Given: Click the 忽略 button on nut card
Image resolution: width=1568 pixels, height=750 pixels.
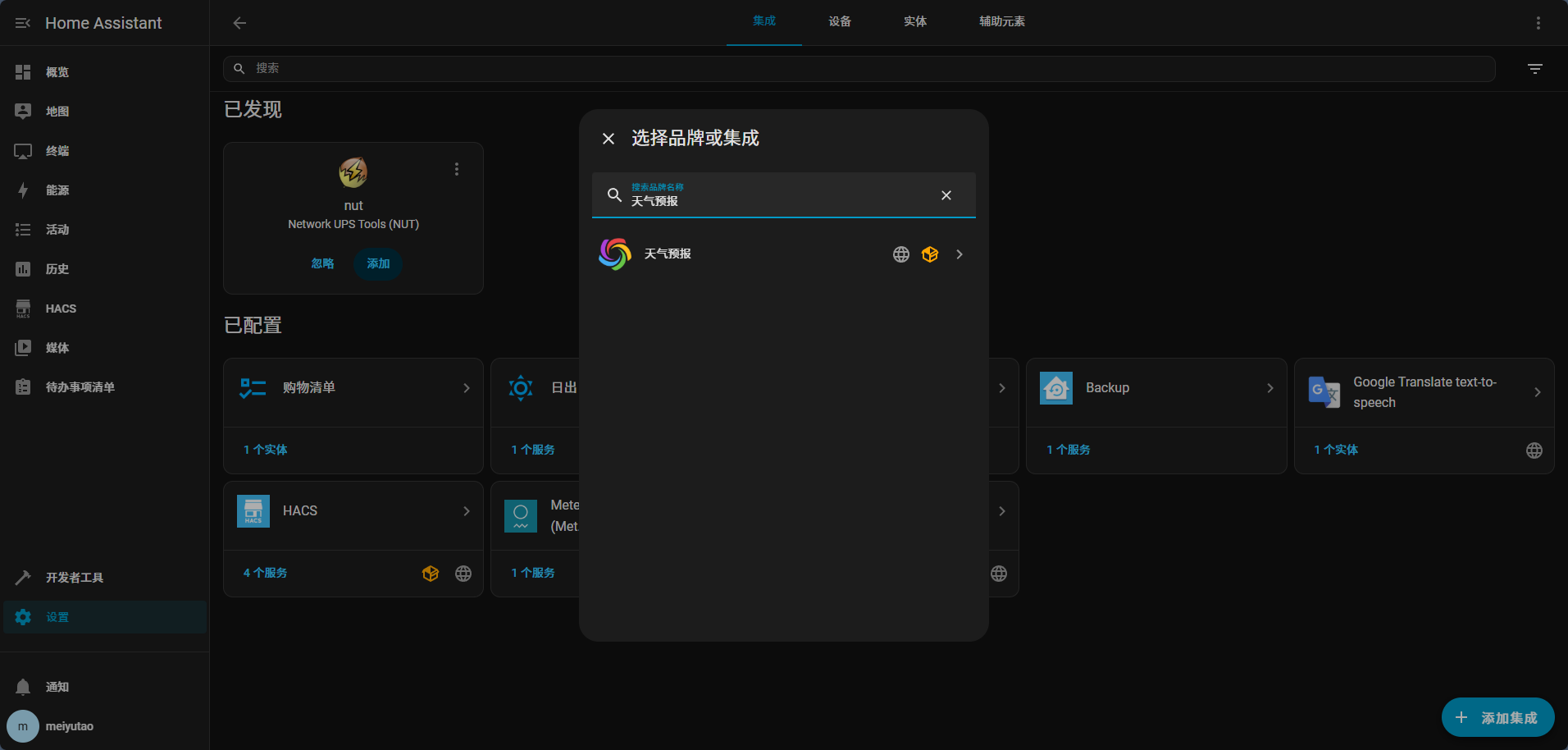Looking at the screenshot, I should (322, 263).
